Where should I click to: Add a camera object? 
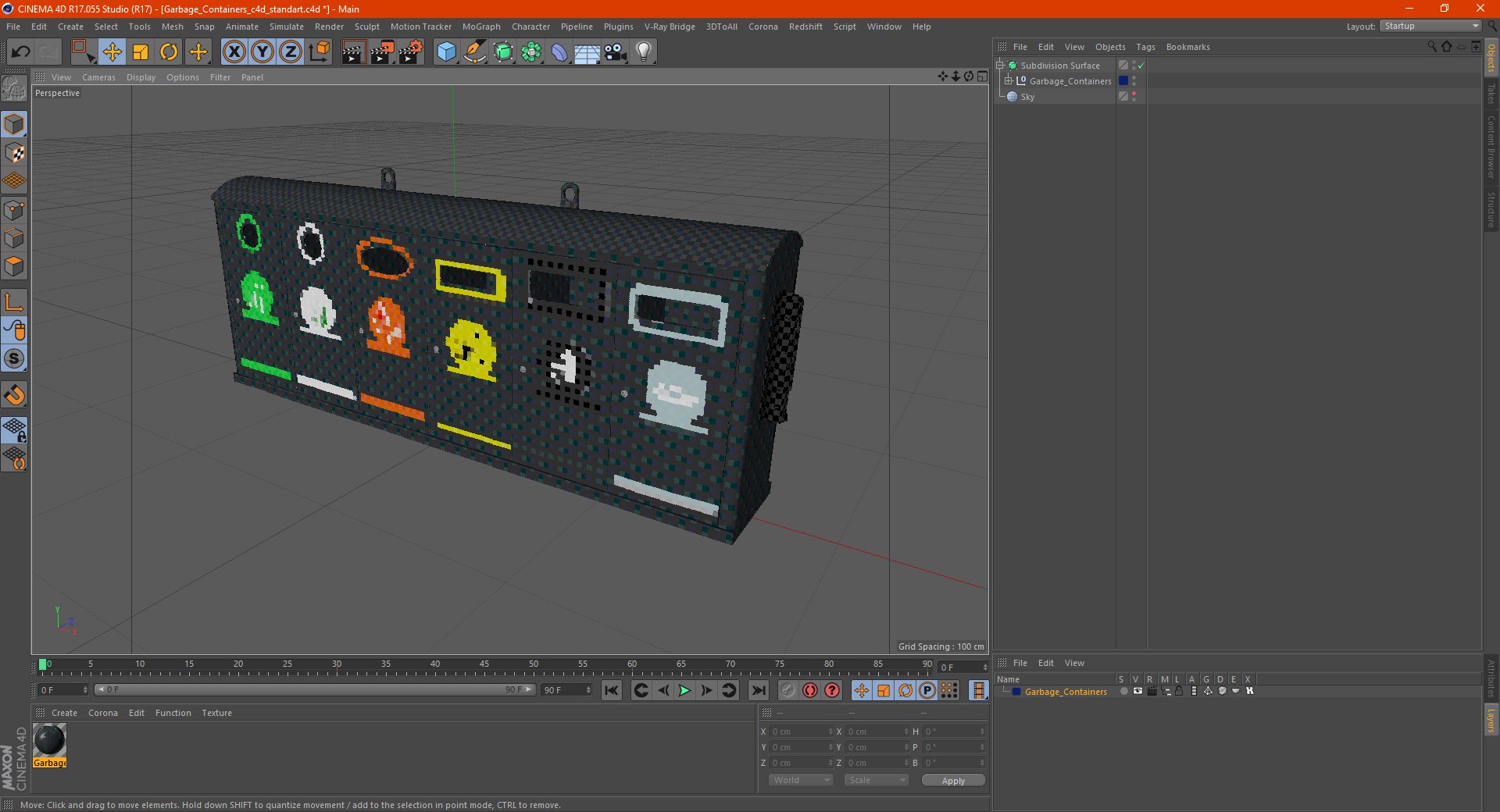616,52
